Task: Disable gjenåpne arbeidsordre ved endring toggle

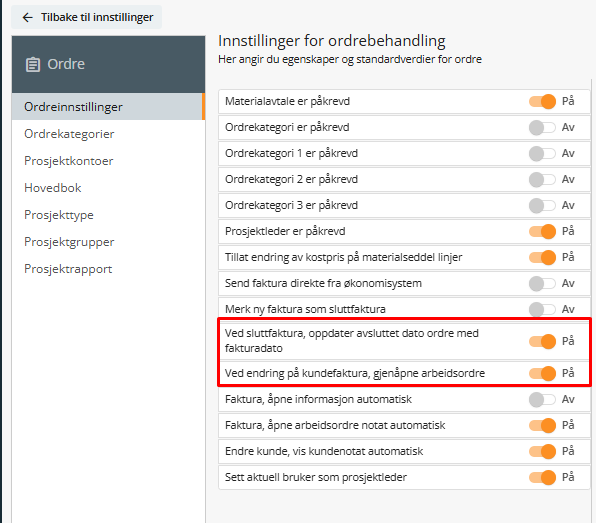Action: (x=542, y=373)
